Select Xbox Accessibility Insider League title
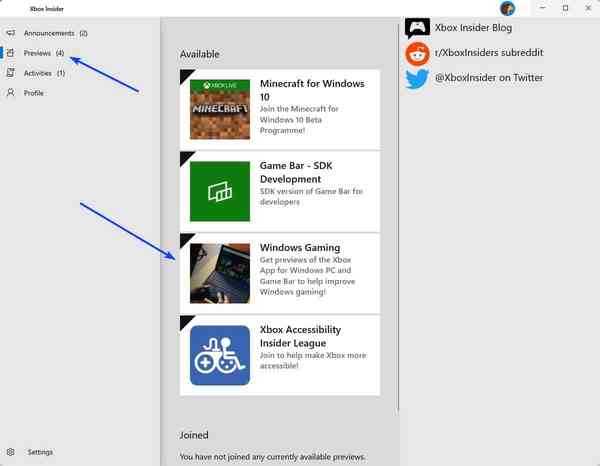This screenshot has width=600, height=466. point(300,336)
